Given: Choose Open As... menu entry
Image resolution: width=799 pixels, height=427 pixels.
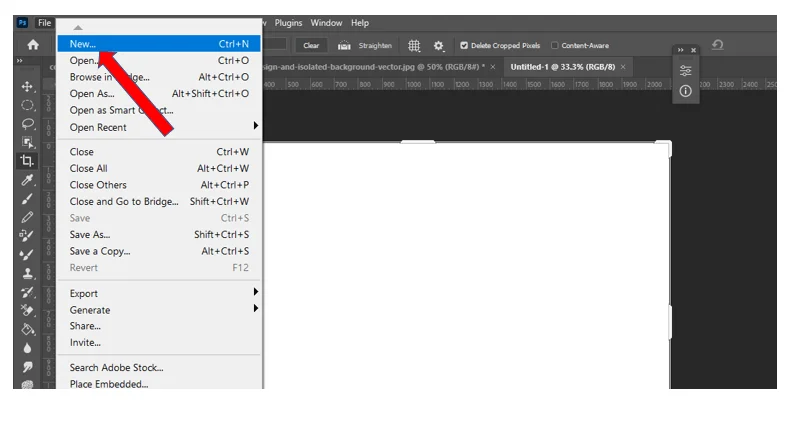Looking at the screenshot, I should coord(159,94).
